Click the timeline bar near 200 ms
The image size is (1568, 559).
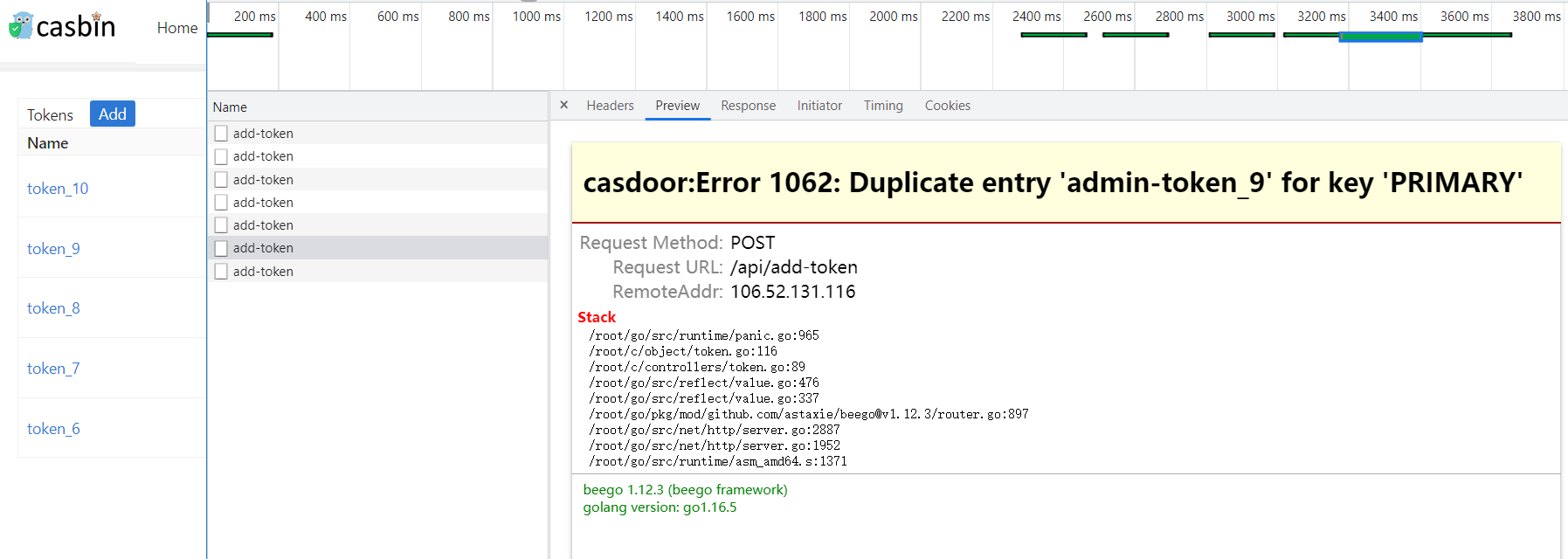click(x=240, y=35)
